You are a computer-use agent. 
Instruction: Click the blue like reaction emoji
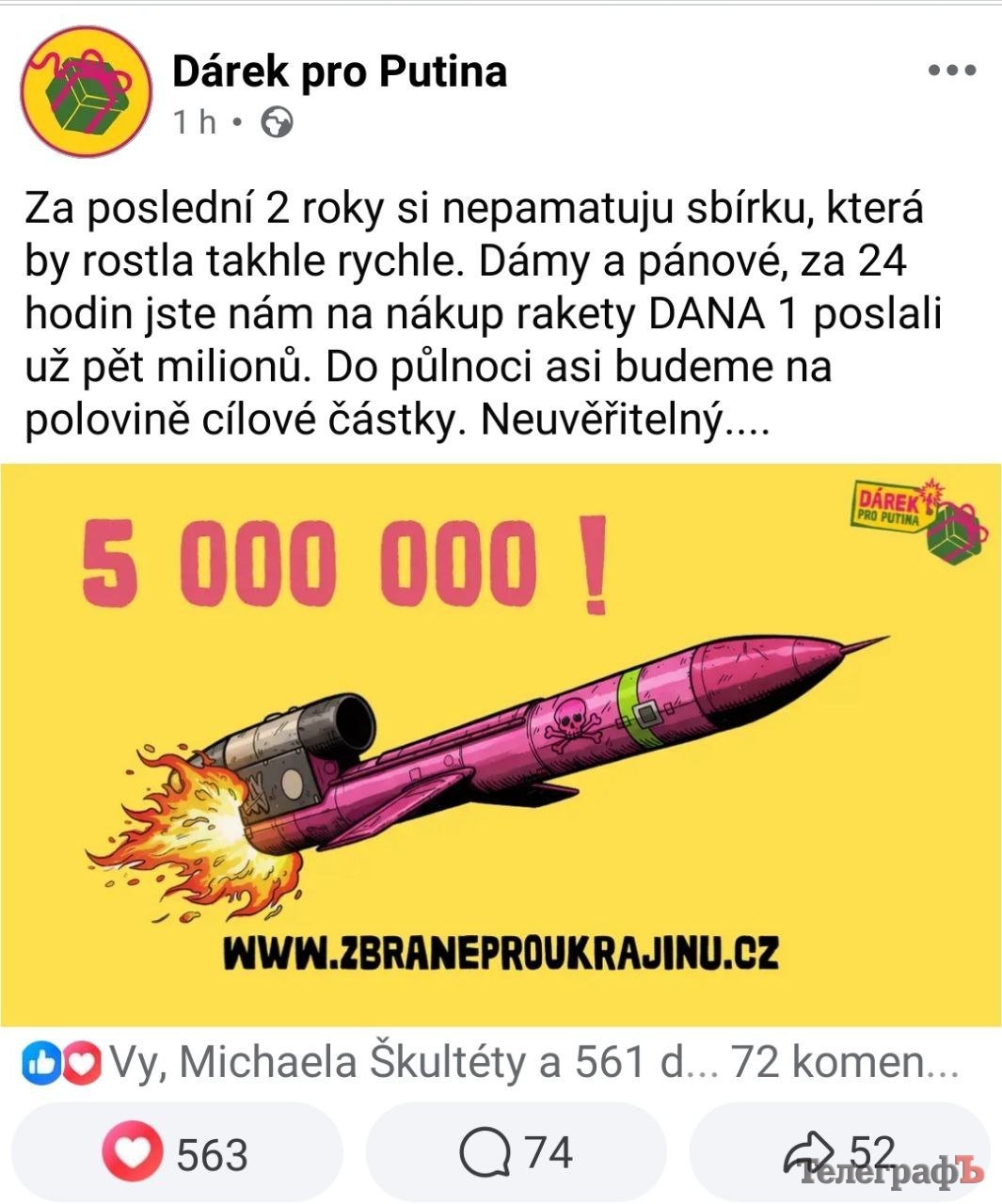pyautogui.click(x=41, y=1063)
